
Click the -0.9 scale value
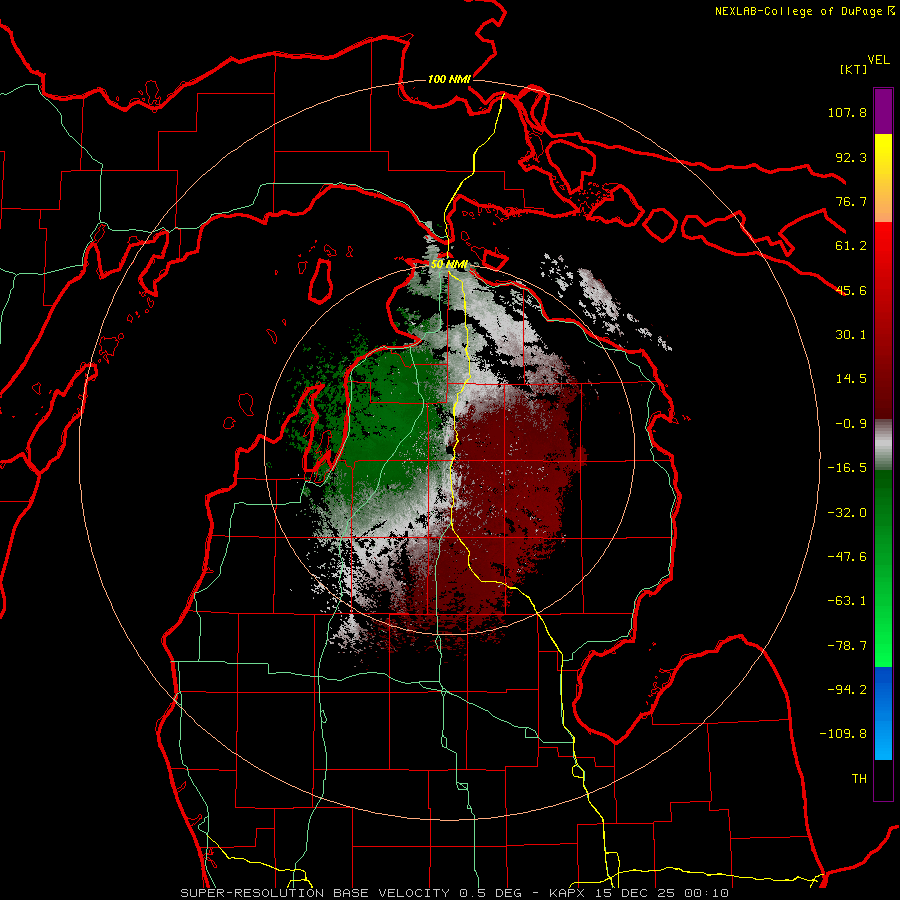point(851,424)
